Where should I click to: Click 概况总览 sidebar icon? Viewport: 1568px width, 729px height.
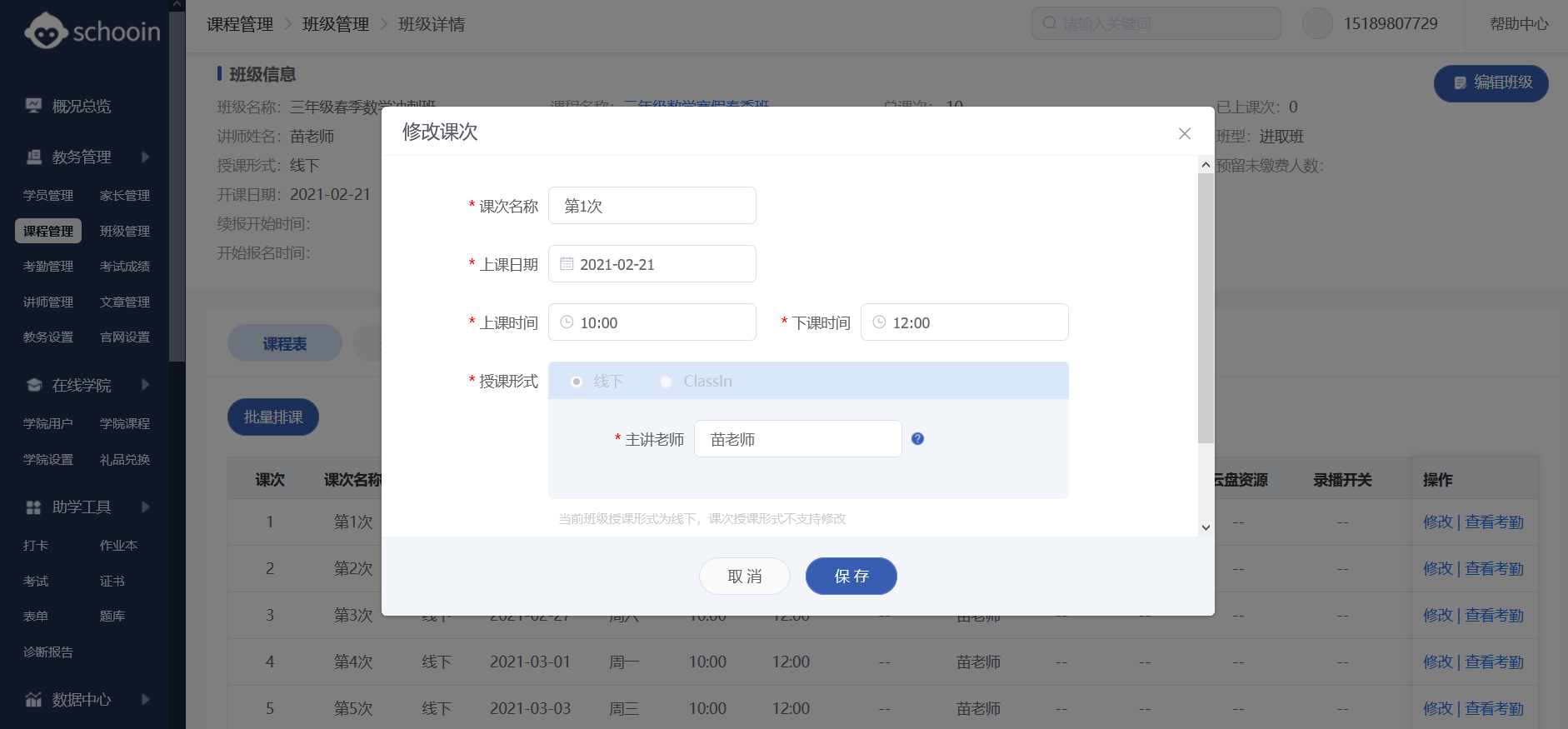tap(33, 106)
